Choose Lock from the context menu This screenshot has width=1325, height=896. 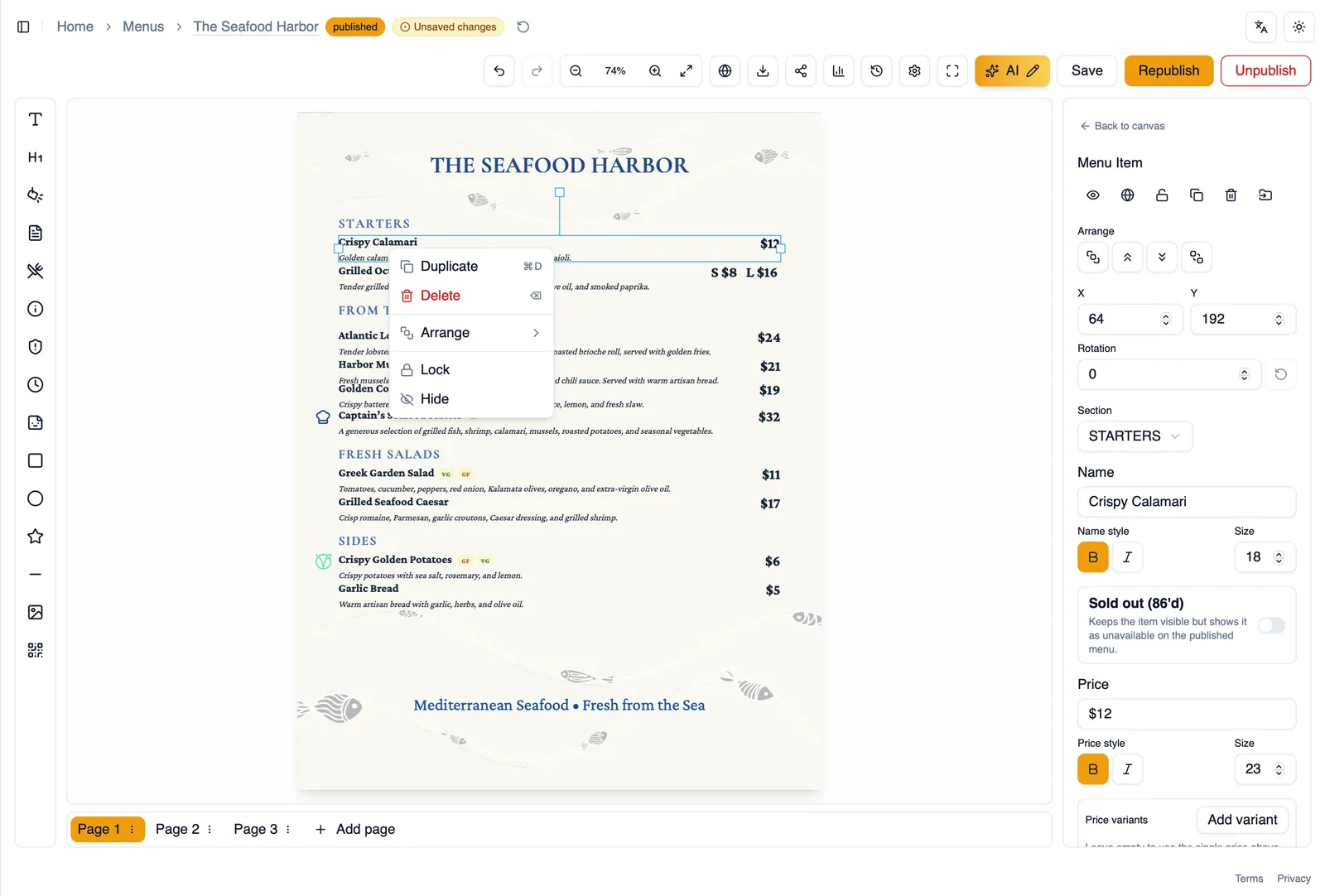pyautogui.click(x=471, y=369)
